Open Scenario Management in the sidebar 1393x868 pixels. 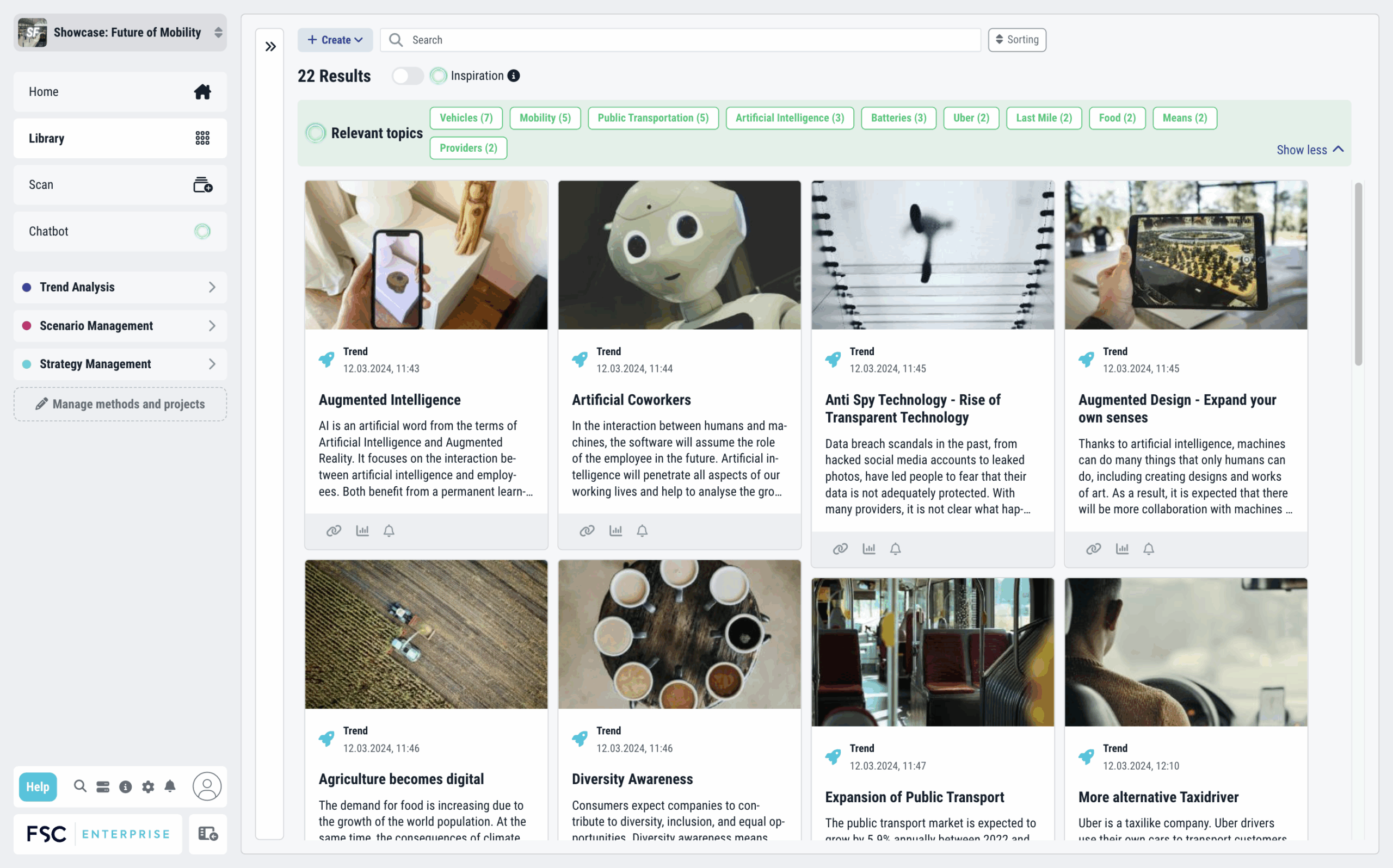120,325
